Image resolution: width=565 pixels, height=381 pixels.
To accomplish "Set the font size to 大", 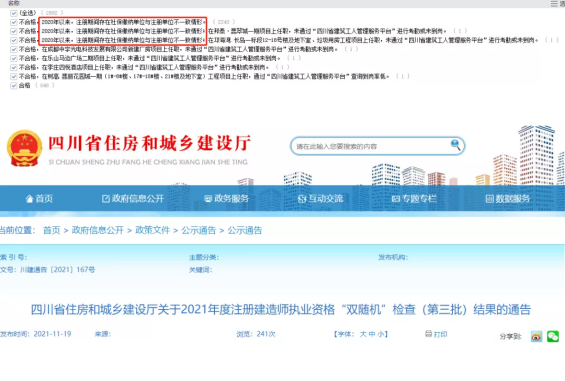I will pos(362,334).
